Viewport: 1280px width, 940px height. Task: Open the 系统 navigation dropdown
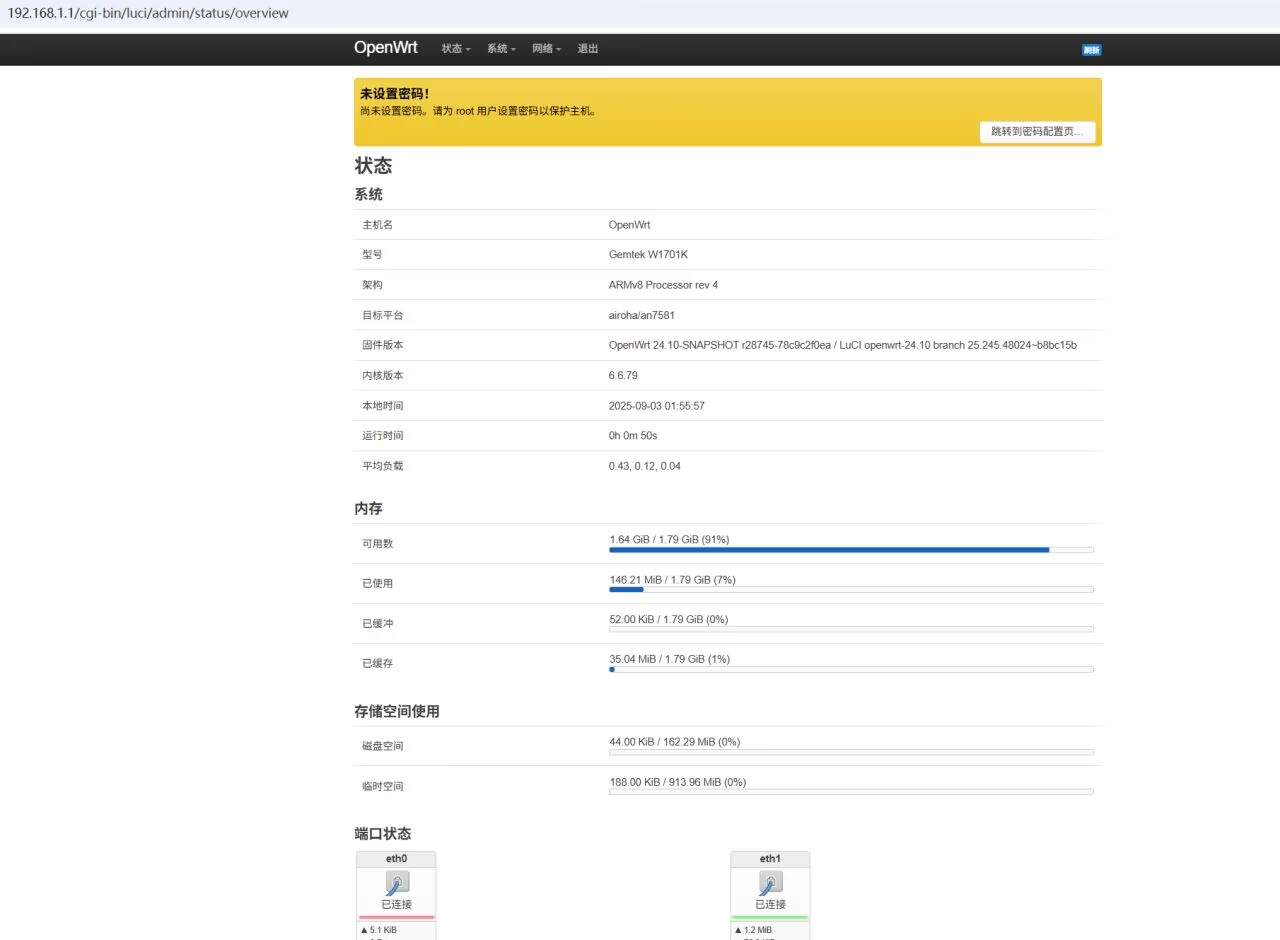coord(500,48)
